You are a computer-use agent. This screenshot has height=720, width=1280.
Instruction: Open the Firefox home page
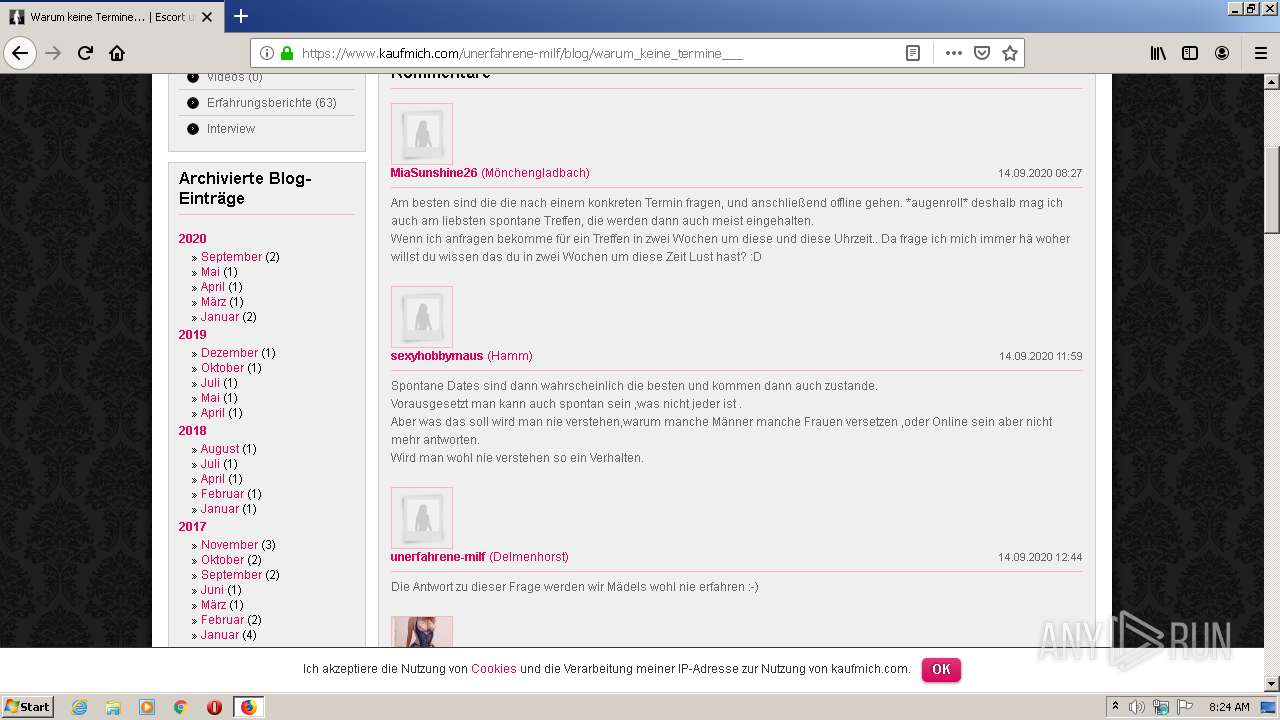tap(117, 53)
